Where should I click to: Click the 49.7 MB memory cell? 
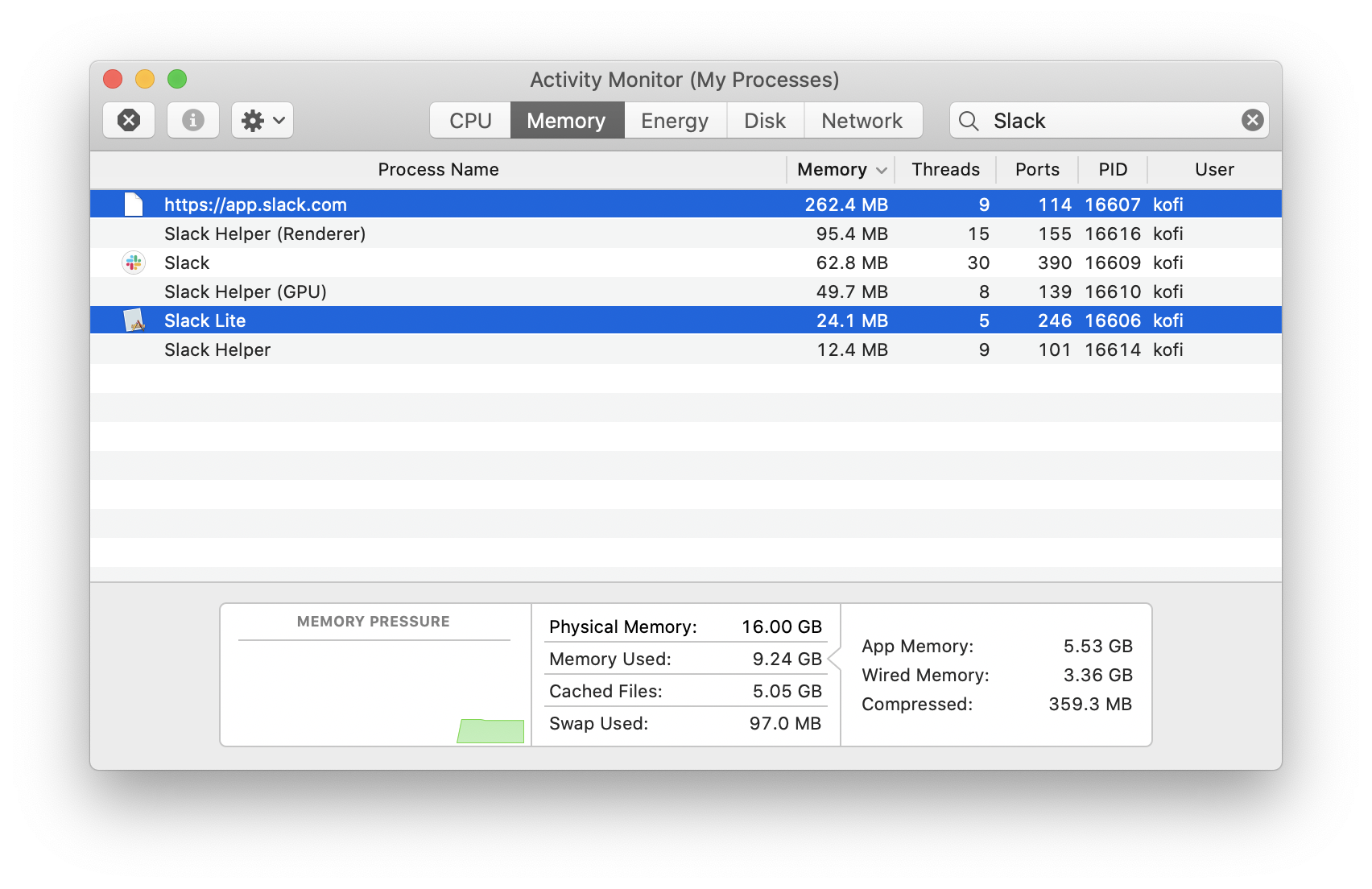point(852,292)
